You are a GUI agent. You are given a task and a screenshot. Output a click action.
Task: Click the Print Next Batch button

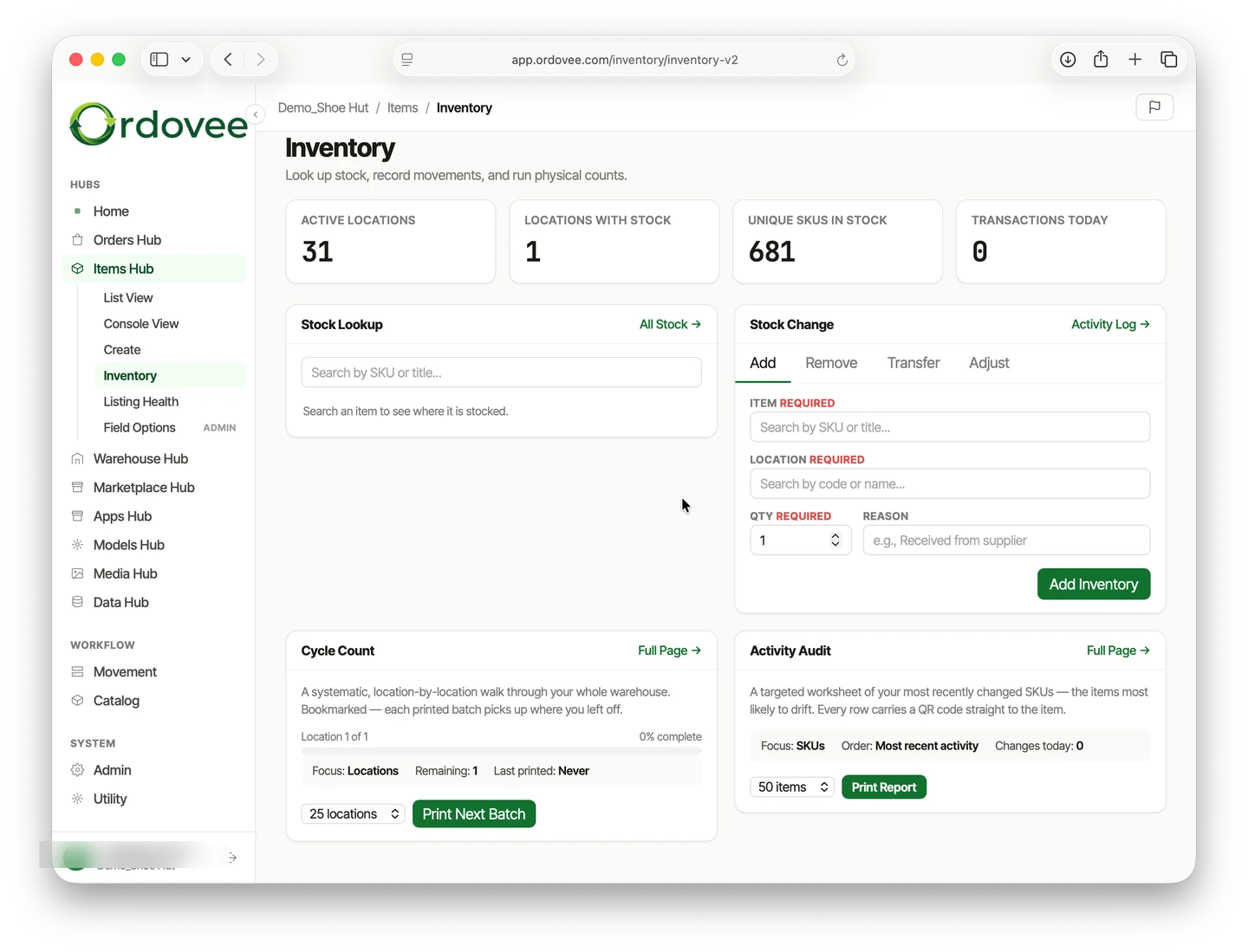tap(474, 814)
